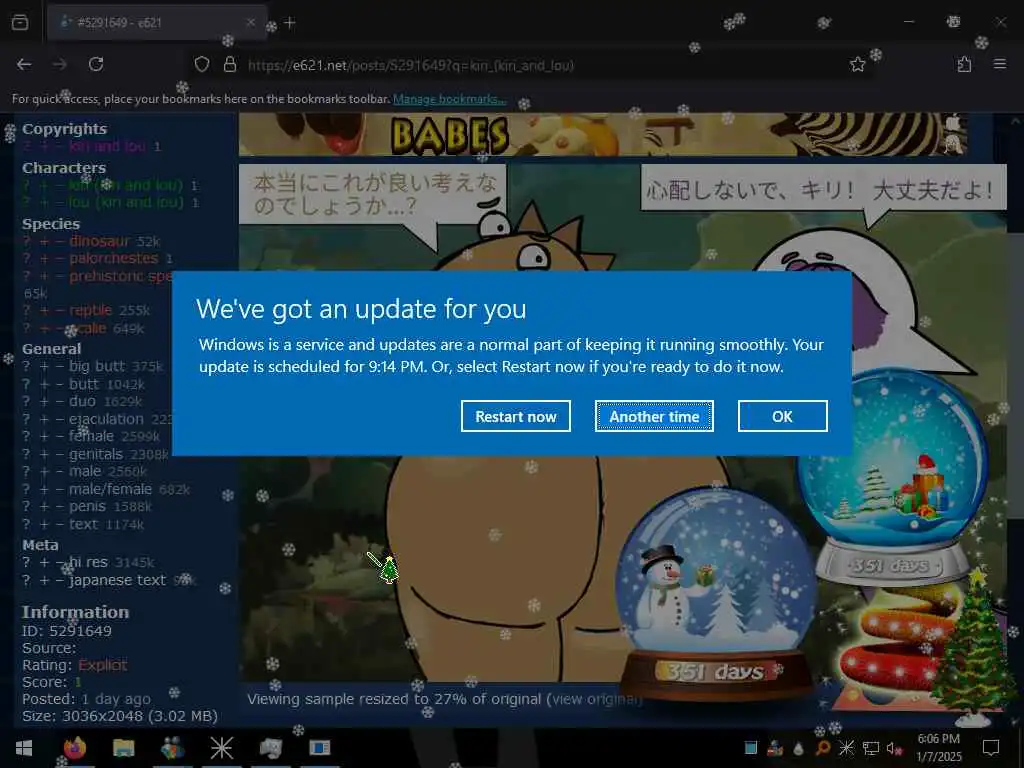Click the muted volume tray icon
This screenshot has width=1024, height=768.
point(894,748)
